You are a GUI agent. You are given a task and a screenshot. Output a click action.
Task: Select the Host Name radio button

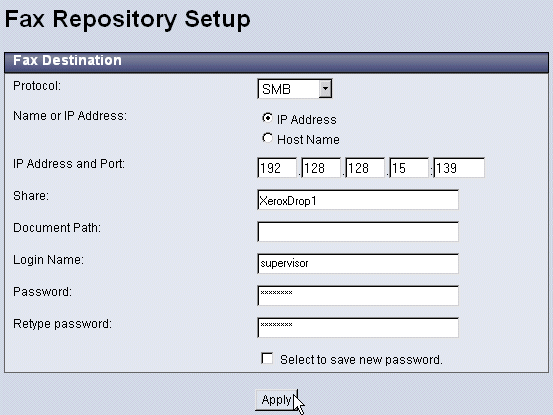click(x=267, y=138)
